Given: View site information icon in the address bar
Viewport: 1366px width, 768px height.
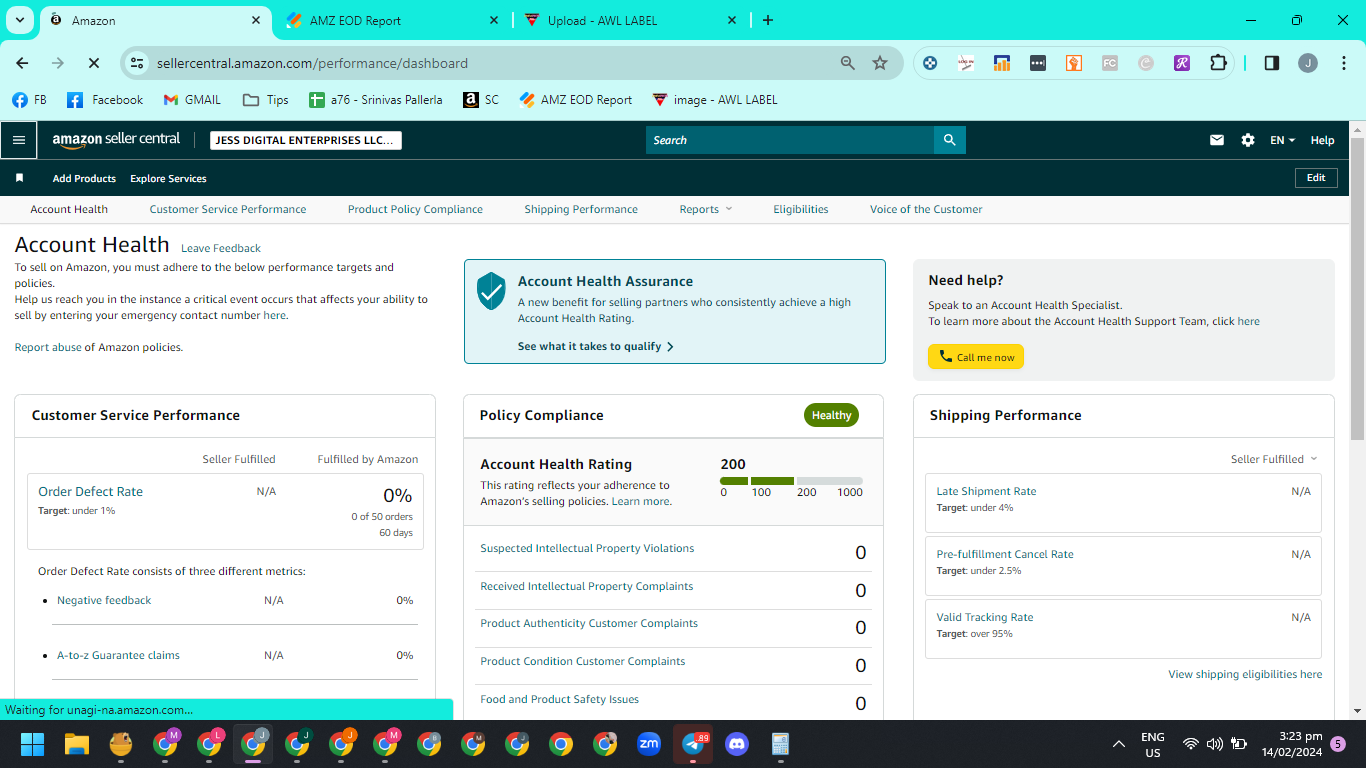Looking at the screenshot, I should click(x=137, y=63).
